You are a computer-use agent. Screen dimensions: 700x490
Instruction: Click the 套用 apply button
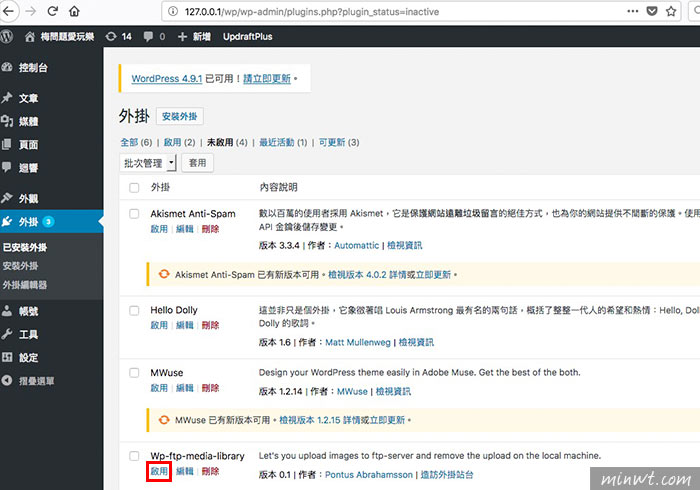[x=197, y=163]
